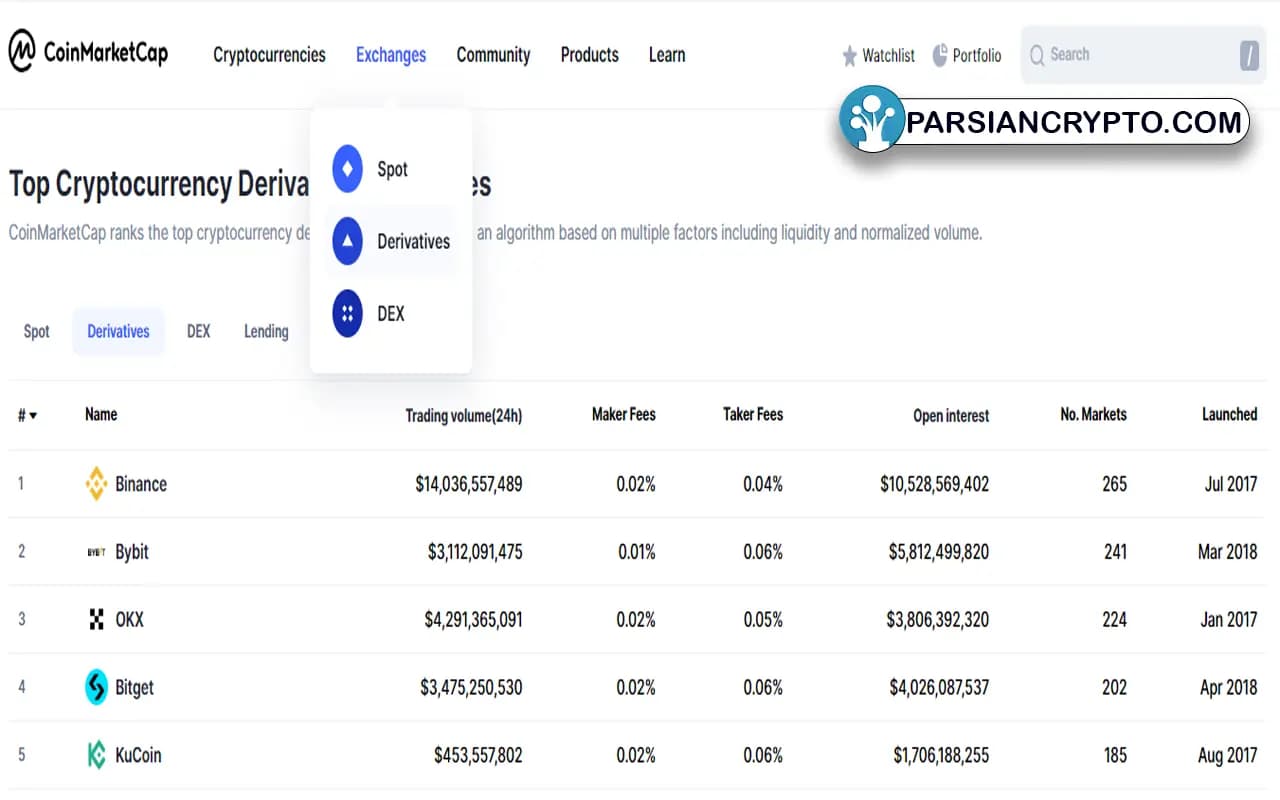The height and width of the screenshot is (800, 1280).
Task: Click Binance volume $14,036,557,489
Action: point(469,484)
